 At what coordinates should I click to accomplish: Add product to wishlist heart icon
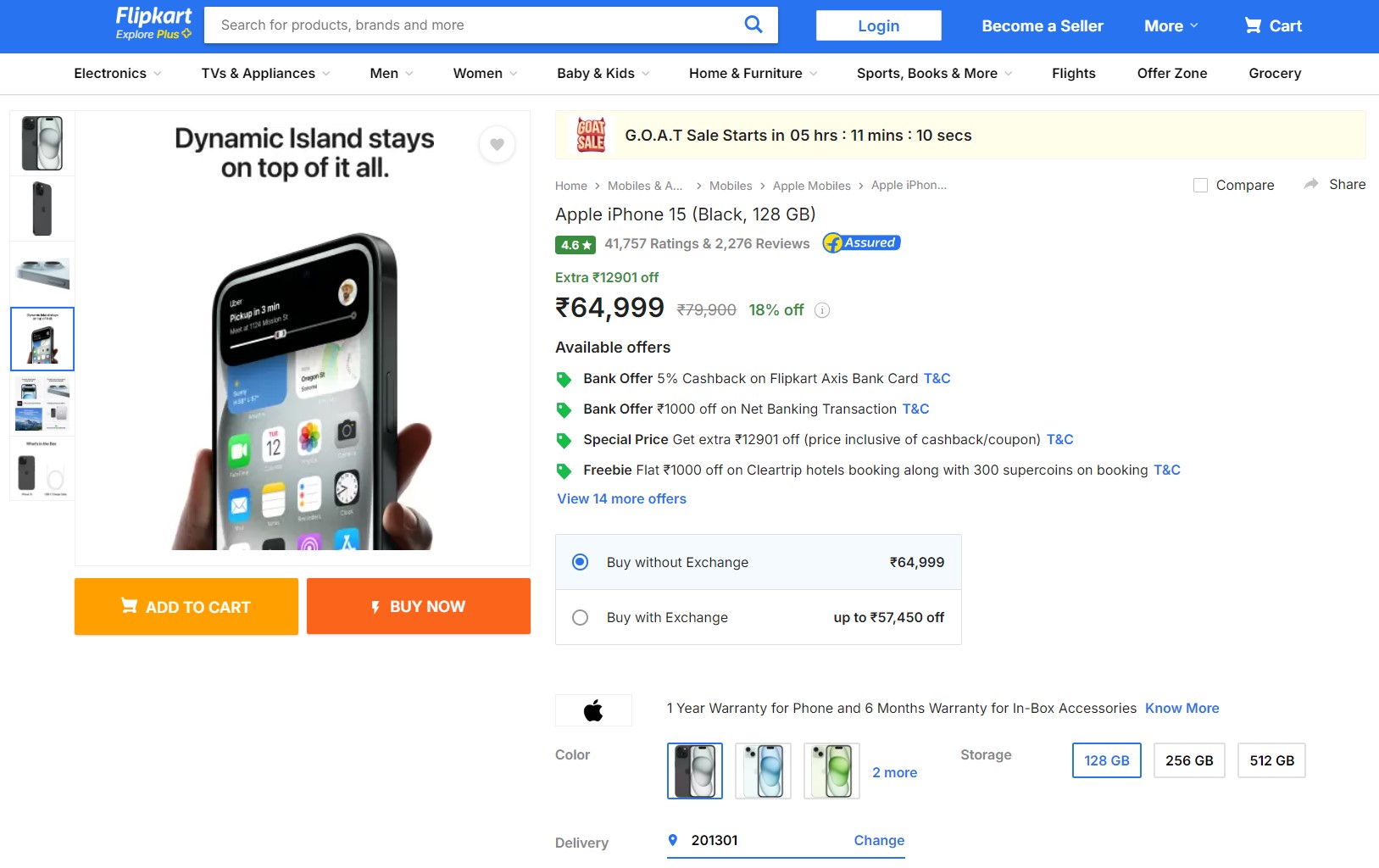click(497, 145)
